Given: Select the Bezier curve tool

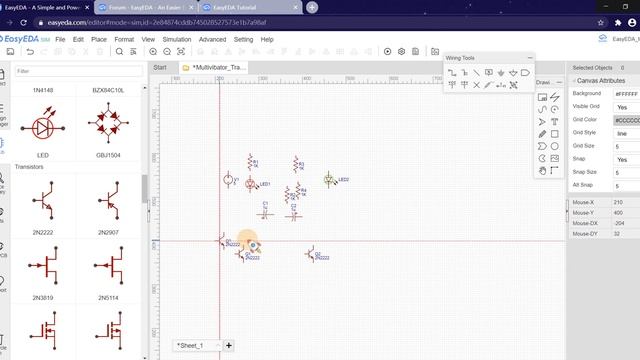Looking at the screenshot, I should 542,109.
